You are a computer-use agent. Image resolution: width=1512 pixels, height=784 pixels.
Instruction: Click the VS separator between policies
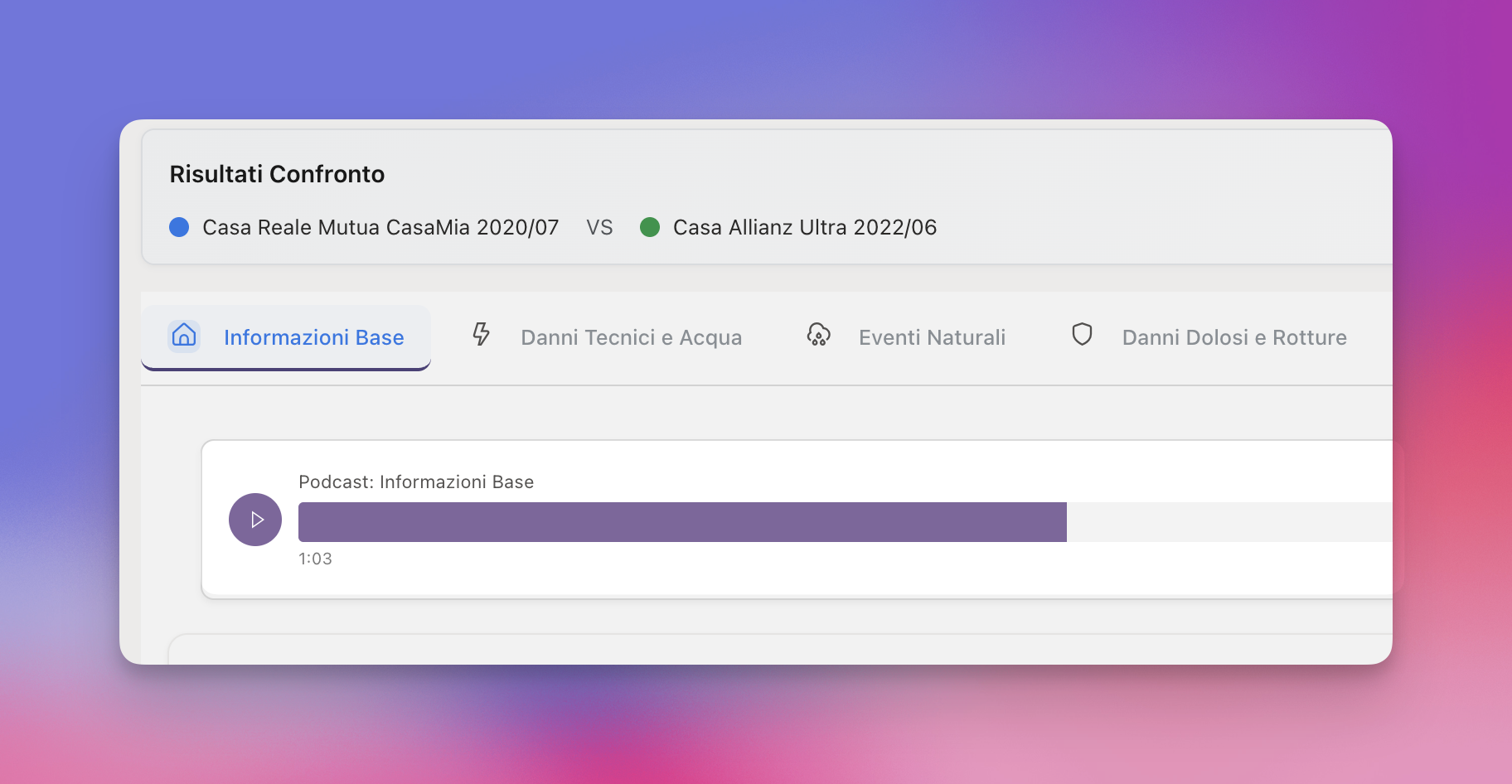(x=599, y=227)
